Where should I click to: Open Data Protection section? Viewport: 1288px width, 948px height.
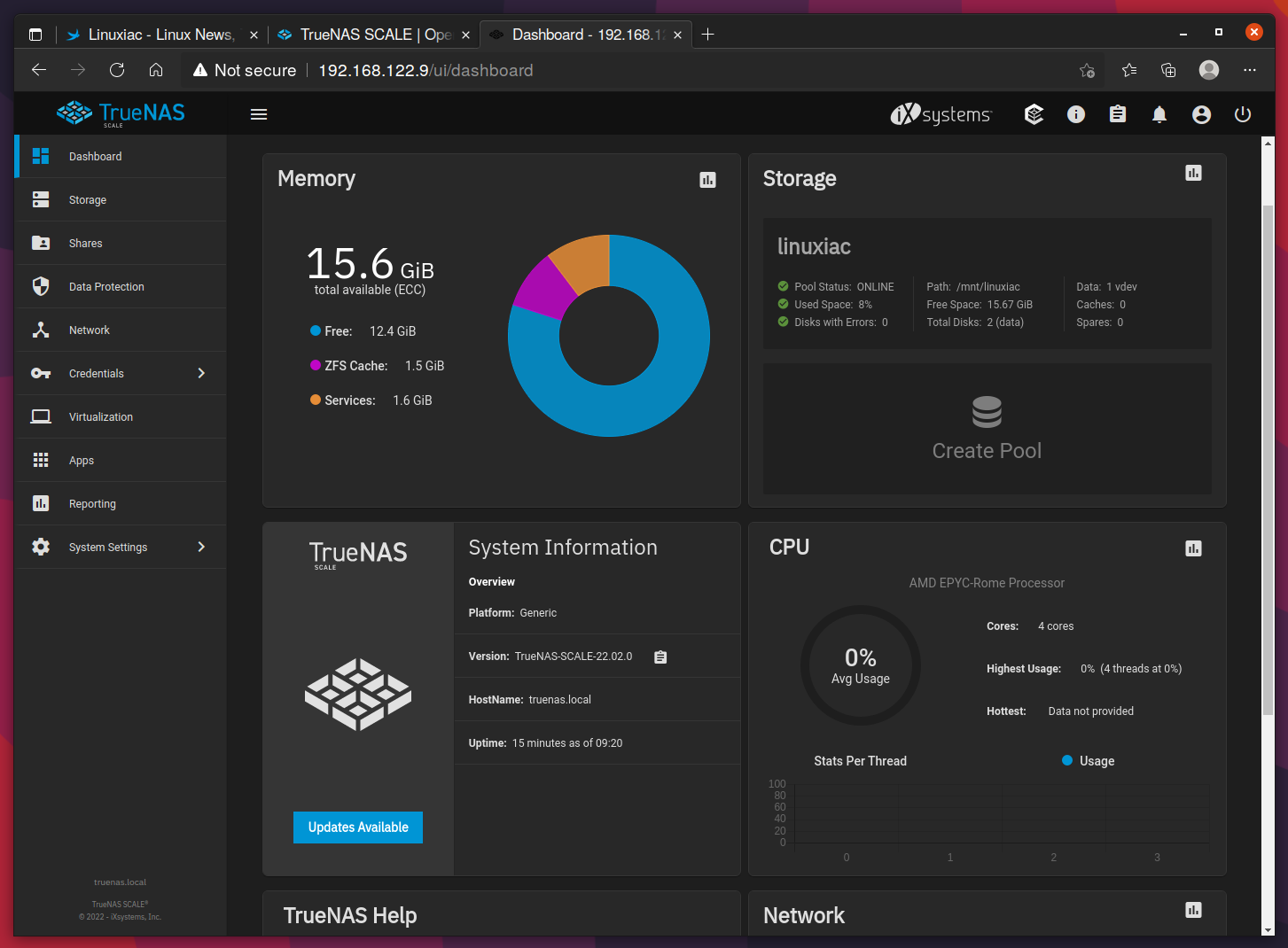(121, 287)
